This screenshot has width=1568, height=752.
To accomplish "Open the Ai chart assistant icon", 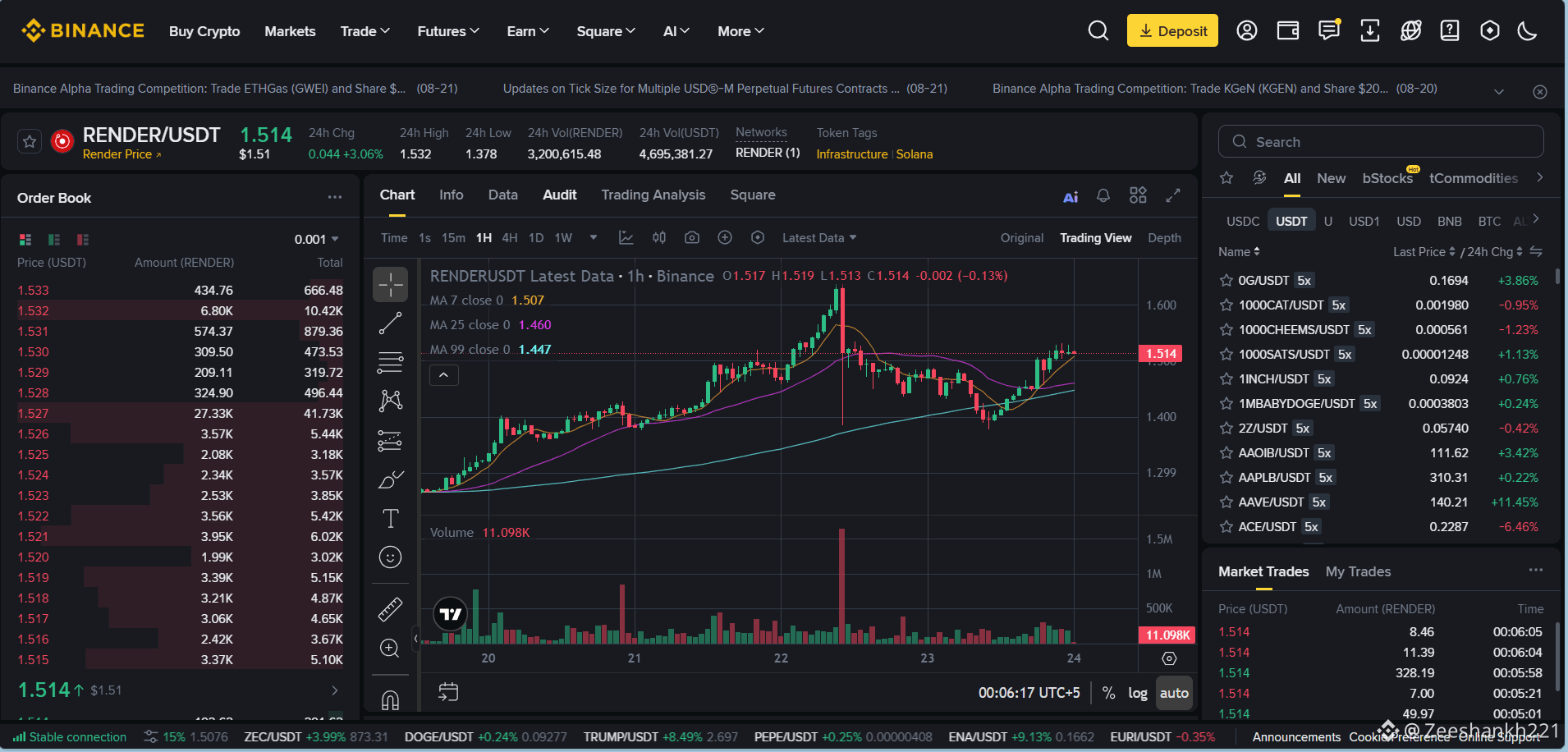I will click(x=1071, y=196).
